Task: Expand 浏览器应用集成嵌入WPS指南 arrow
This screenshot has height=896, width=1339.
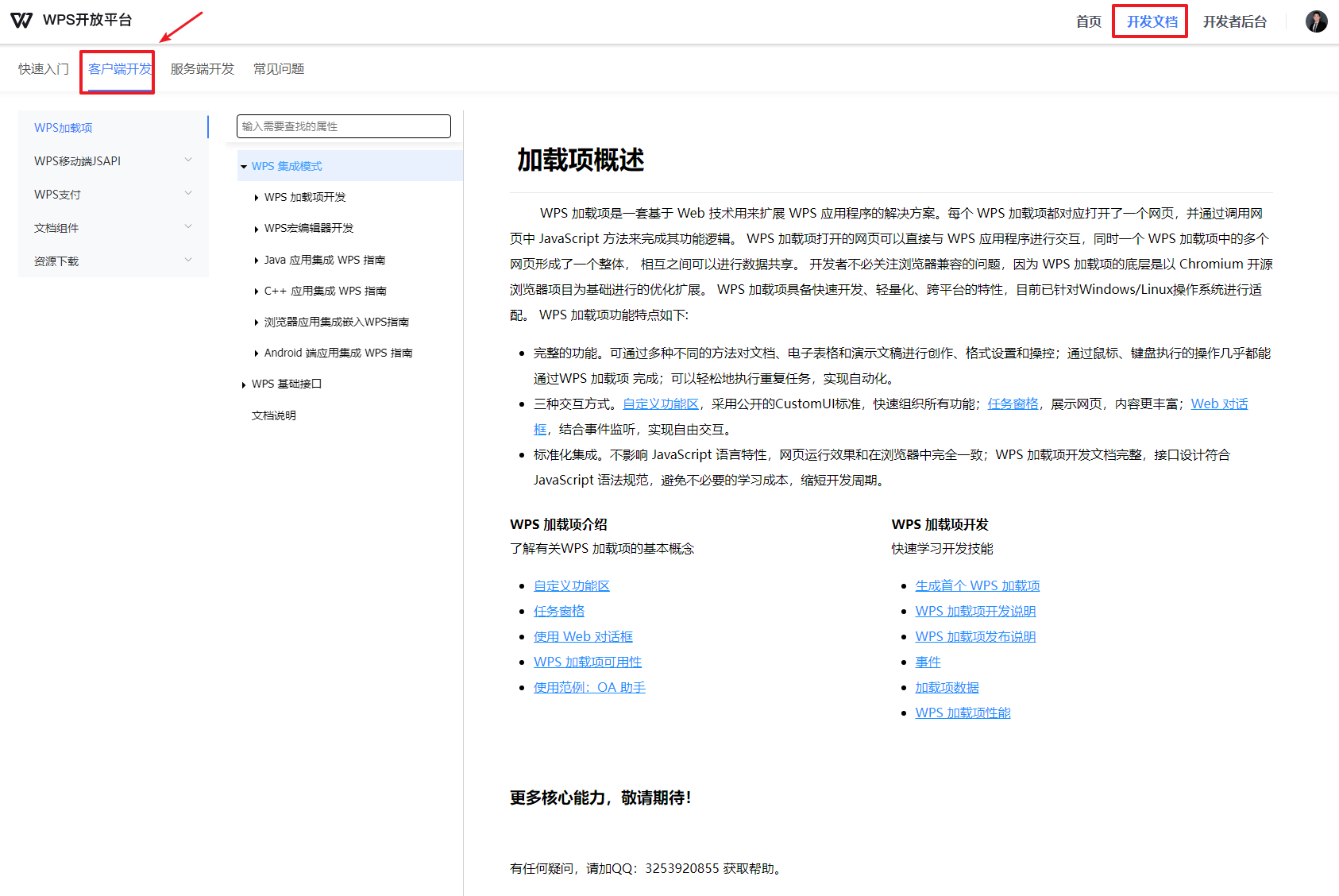Action: click(x=257, y=322)
